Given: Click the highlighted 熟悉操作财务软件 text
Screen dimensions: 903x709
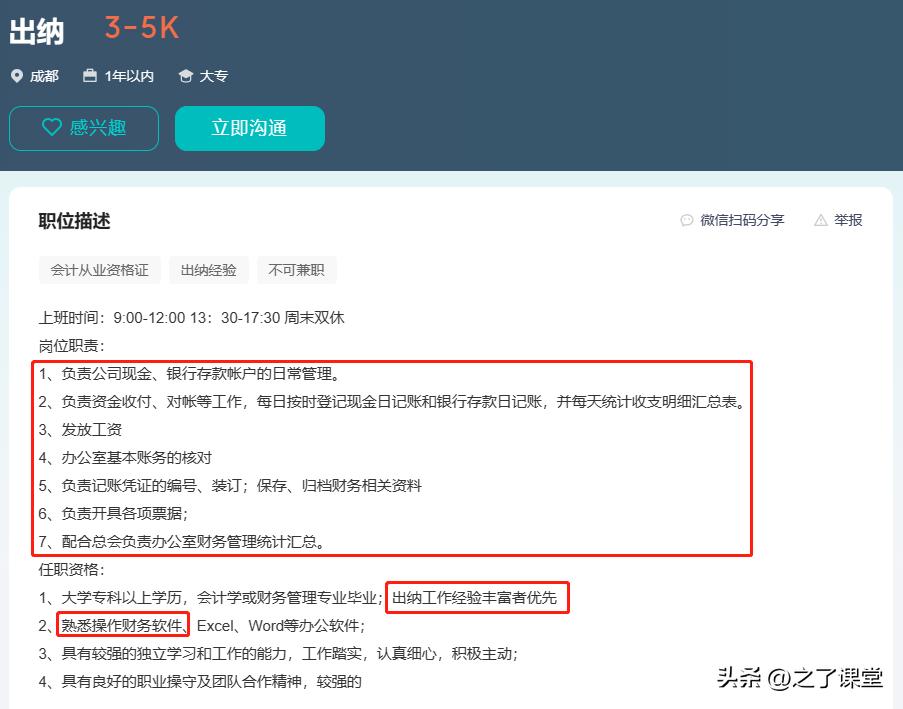Looking at the screenshot, I should click(x=124, y=624).
